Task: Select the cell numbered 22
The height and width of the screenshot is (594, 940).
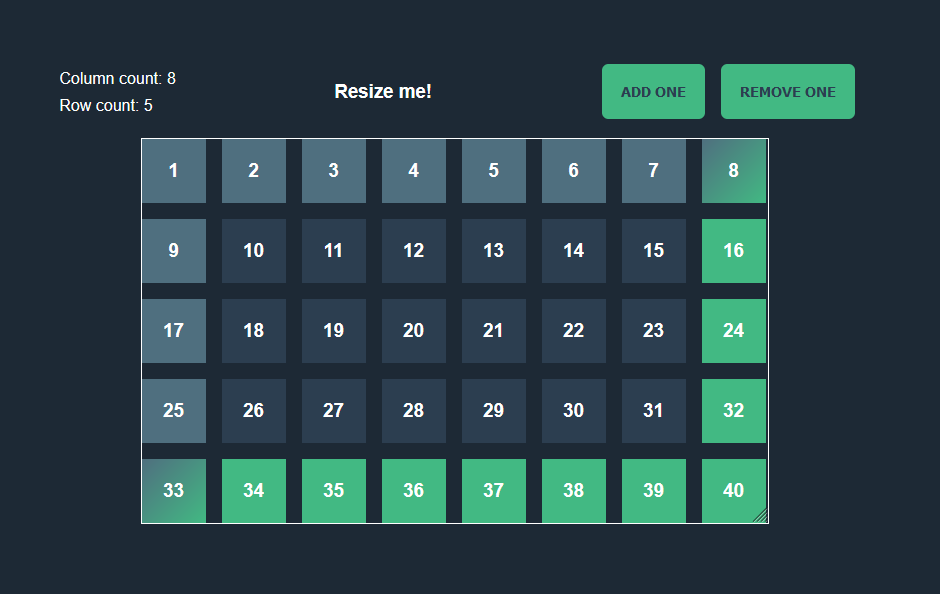Action: point(574,331)
